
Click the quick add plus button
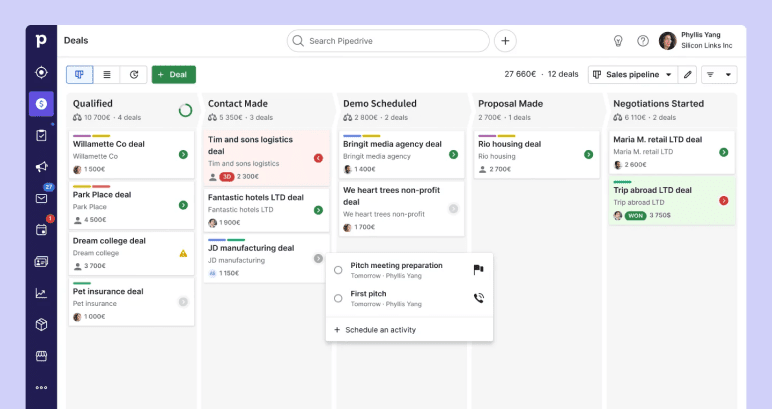505,41
